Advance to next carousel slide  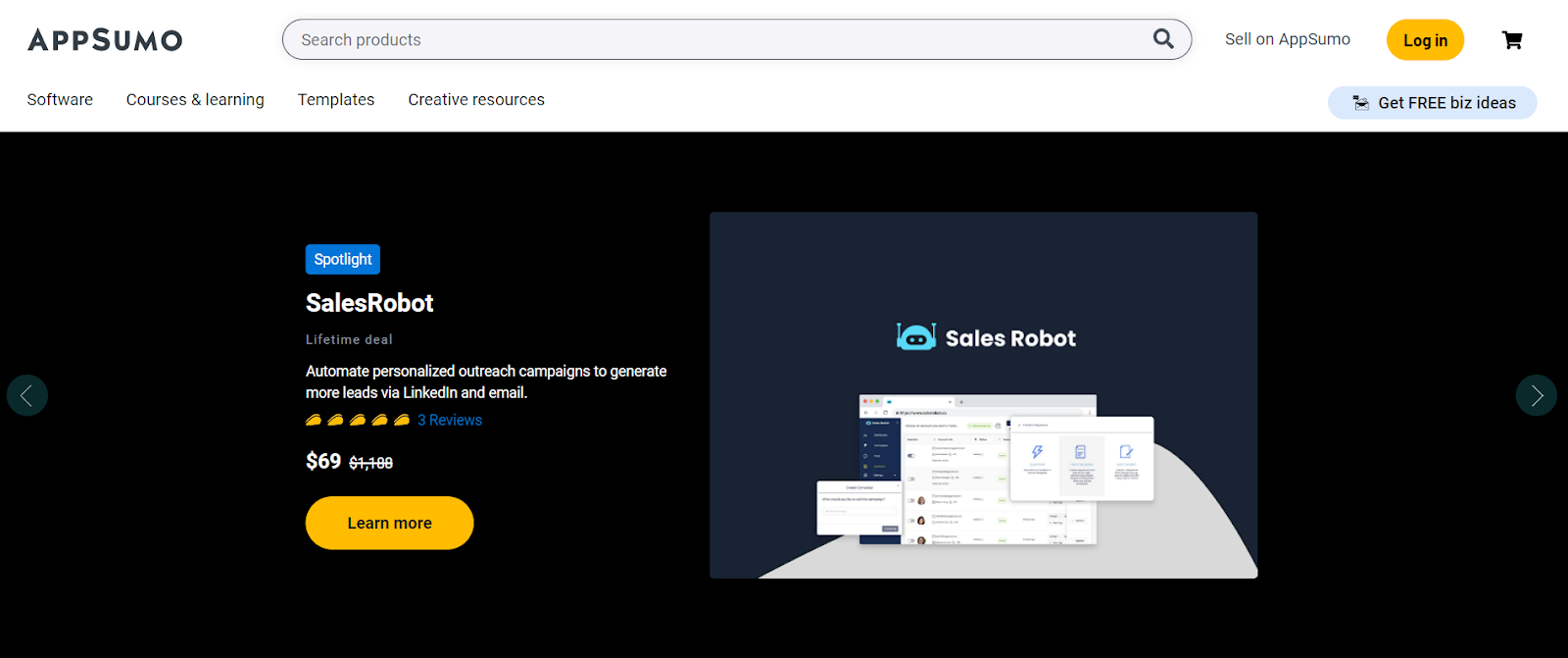click(x=1536, y=395)
